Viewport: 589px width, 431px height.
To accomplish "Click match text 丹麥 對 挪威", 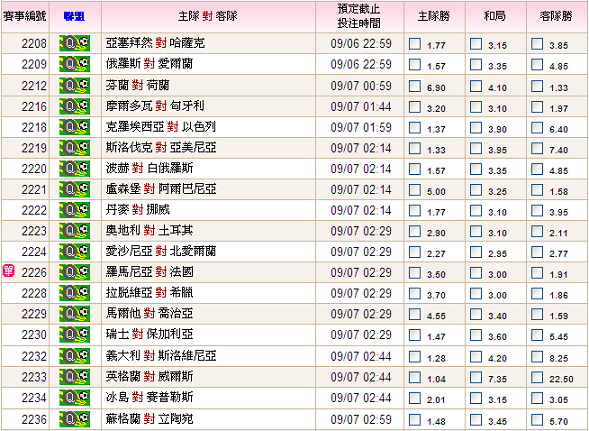I will [x=137, y=210].
